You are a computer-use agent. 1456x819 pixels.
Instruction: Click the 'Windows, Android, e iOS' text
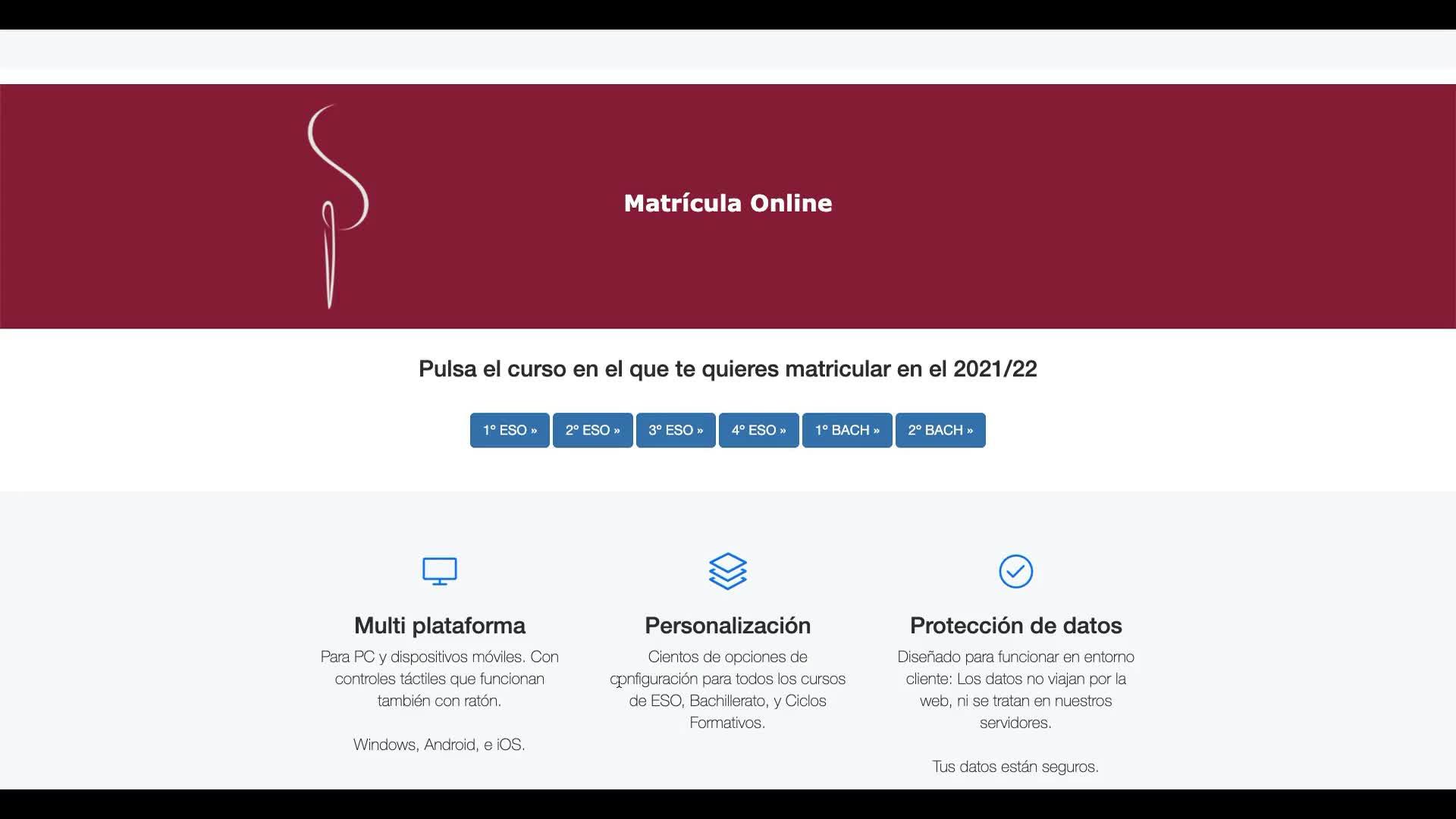click(x=439, y=745)
